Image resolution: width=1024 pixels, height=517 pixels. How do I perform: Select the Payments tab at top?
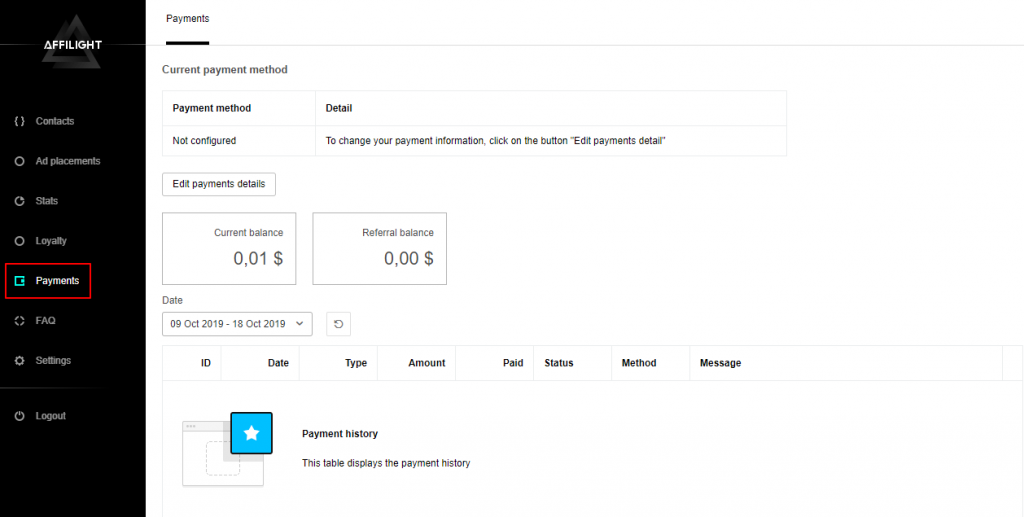click(x=187, y=19)
